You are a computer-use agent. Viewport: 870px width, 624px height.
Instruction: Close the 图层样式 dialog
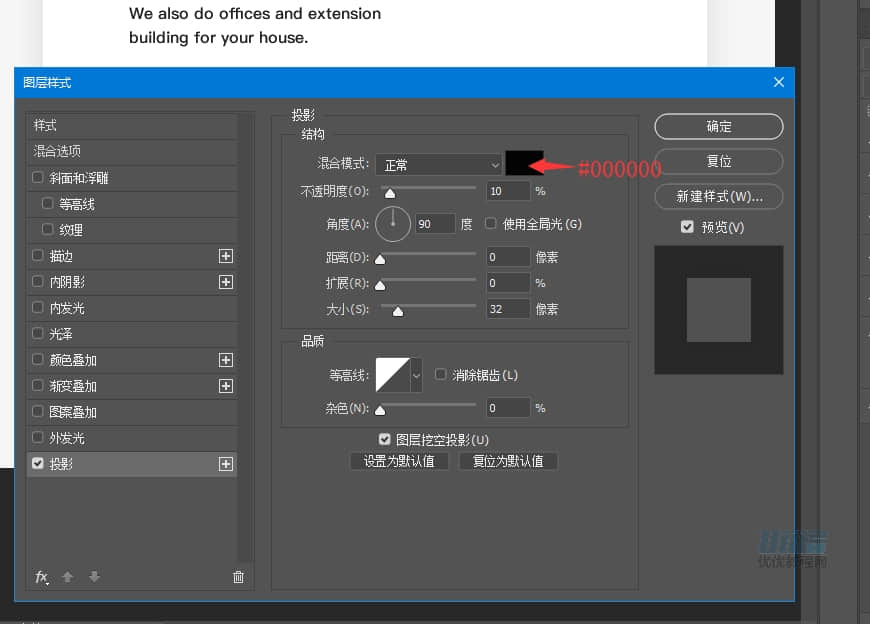pos(779,82)
